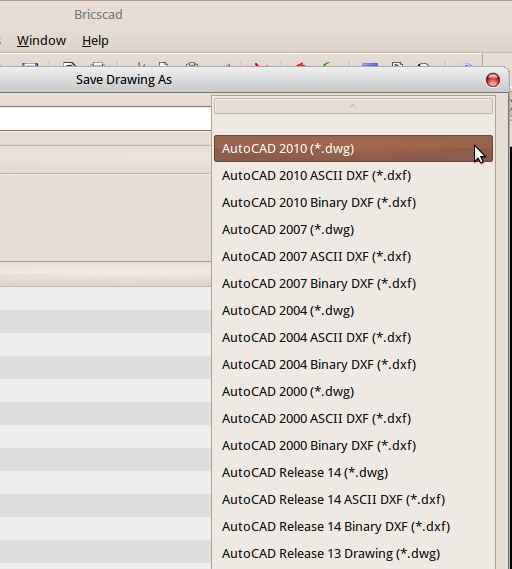Pick AutoCAD 2010 Binary DXF option
The image size is (512, 569).
pos(353,202)
